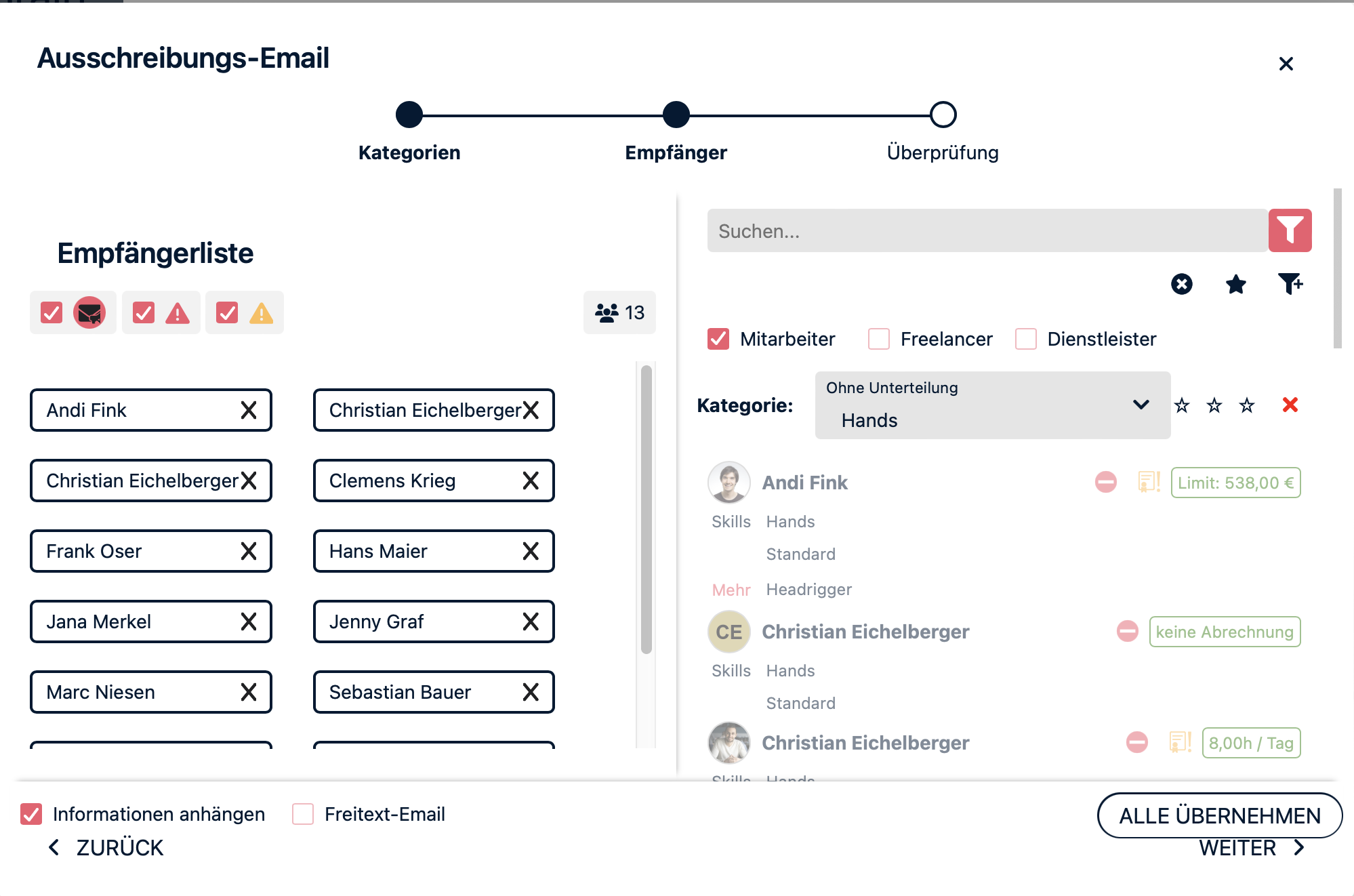Image resolution: width=1354 pixels, height=896 pixels.
Task: Open the Kategorie dropdown showing Hands
Action: click(992, 405)
